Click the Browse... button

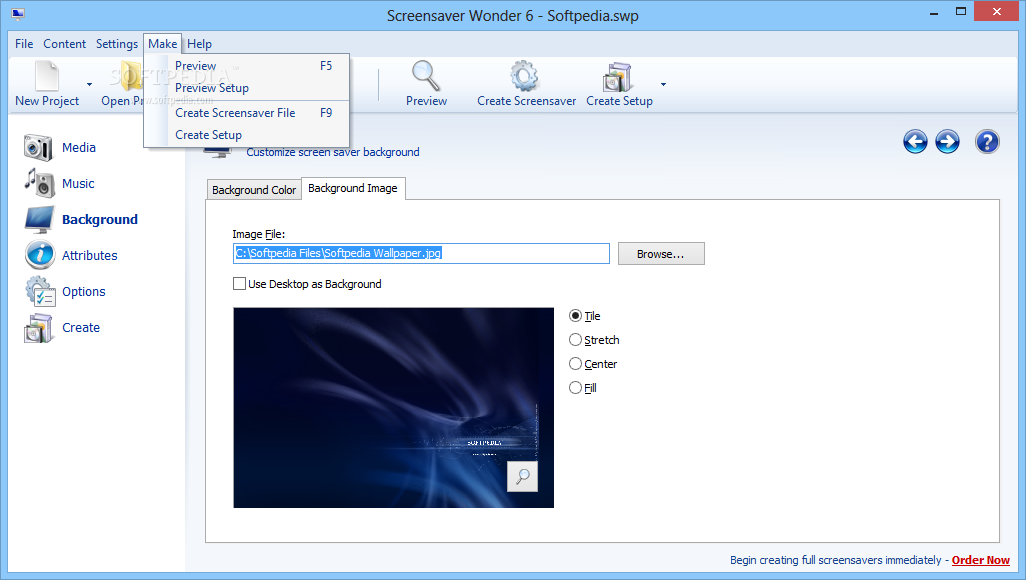[661, 254]
